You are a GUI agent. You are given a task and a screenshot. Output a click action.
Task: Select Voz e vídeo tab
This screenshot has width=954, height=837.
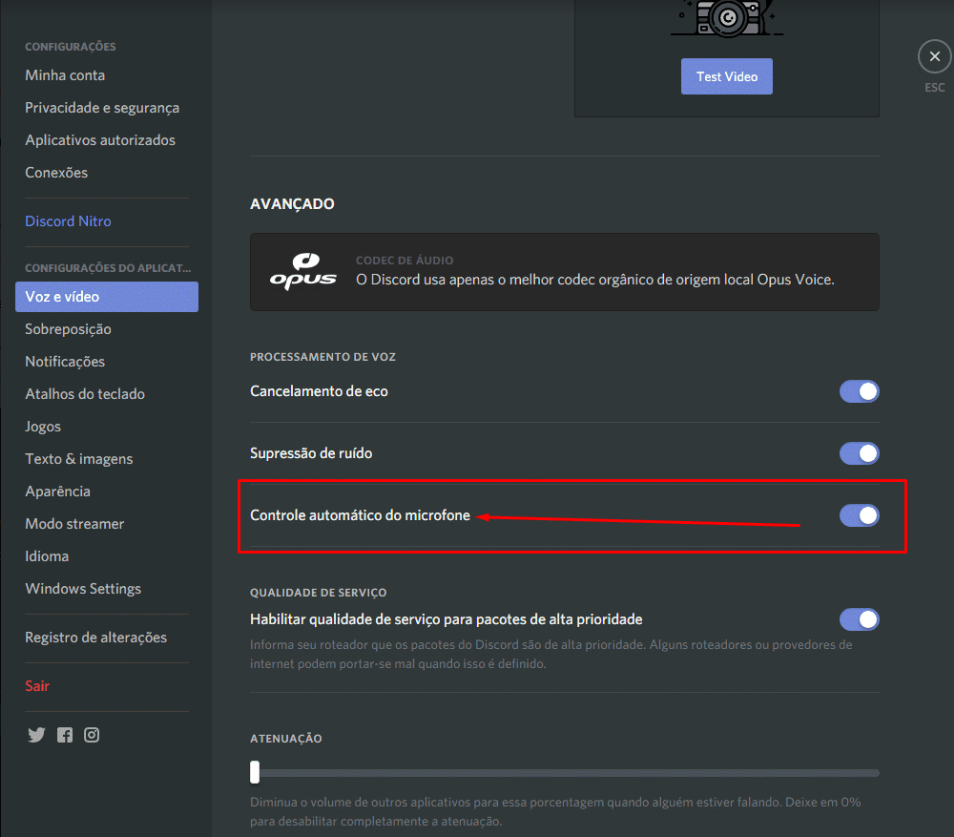[106, 297]
